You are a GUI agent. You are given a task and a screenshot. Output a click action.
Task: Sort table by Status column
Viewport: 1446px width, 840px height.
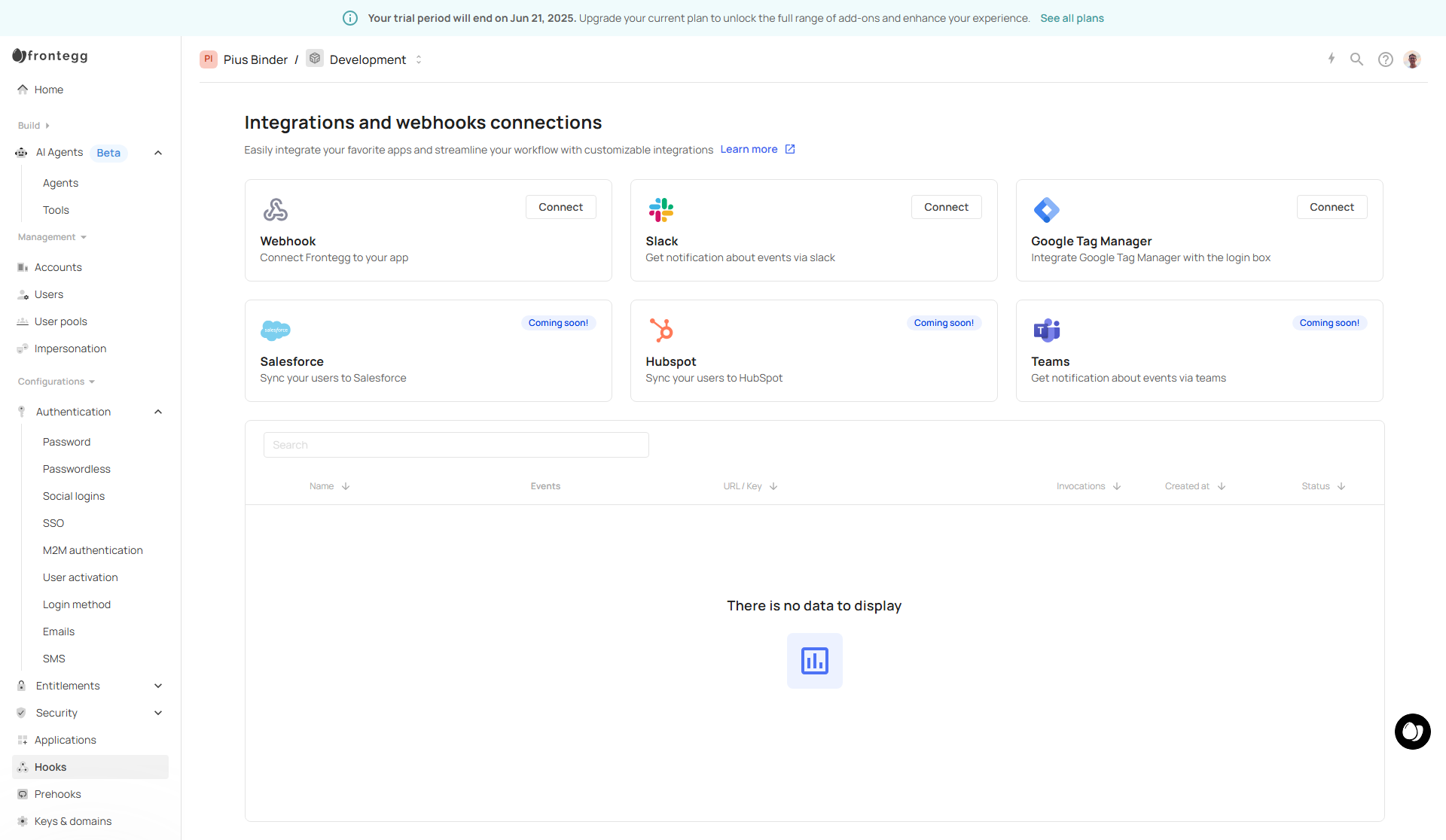(x=1324, y=486)
